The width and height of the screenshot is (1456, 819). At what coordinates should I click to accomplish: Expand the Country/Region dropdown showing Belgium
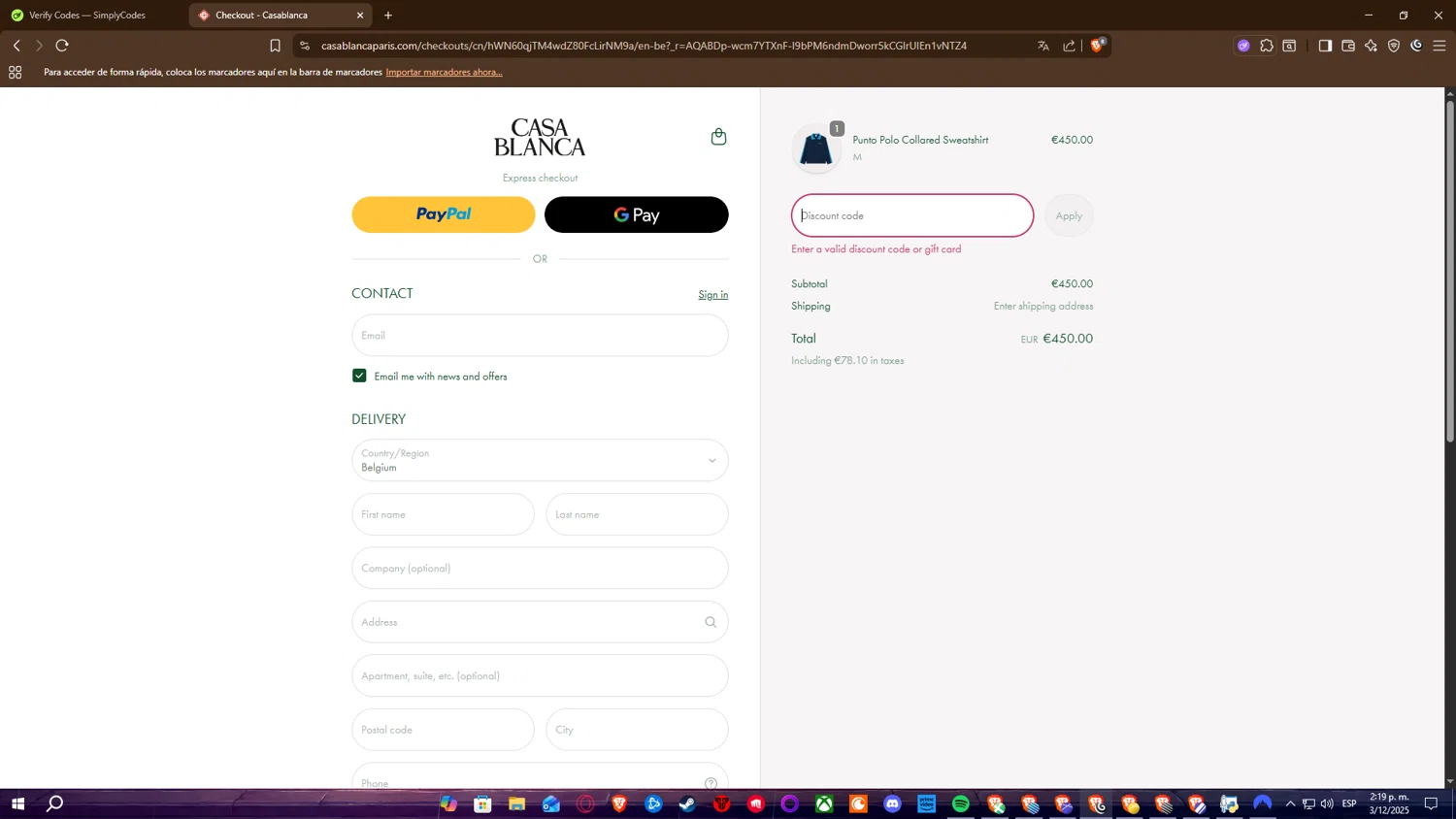point(540,460)
